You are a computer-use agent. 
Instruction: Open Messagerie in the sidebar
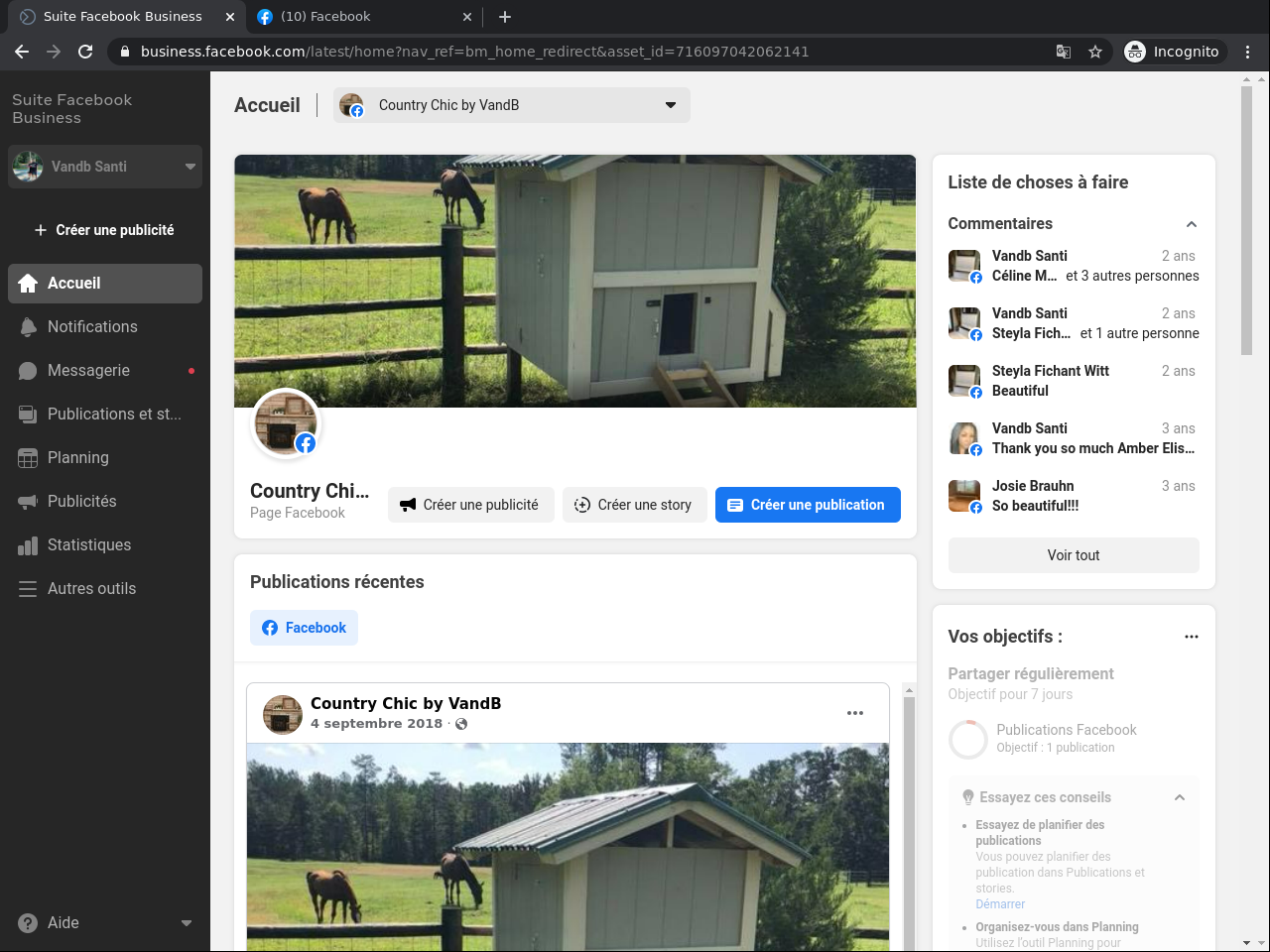point(105,371)
